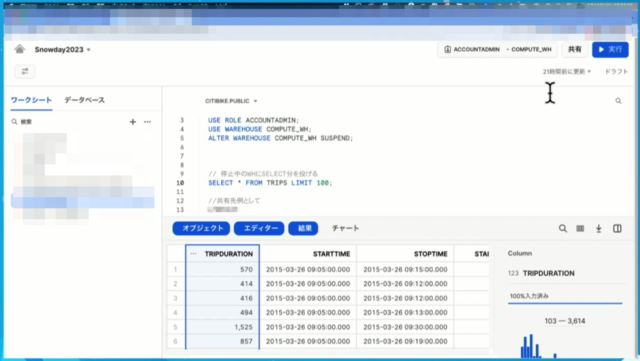Viewport: 640px width, 361px height.
Task: Click the 103 — 3,614 range value
Action: coord(564,321)
